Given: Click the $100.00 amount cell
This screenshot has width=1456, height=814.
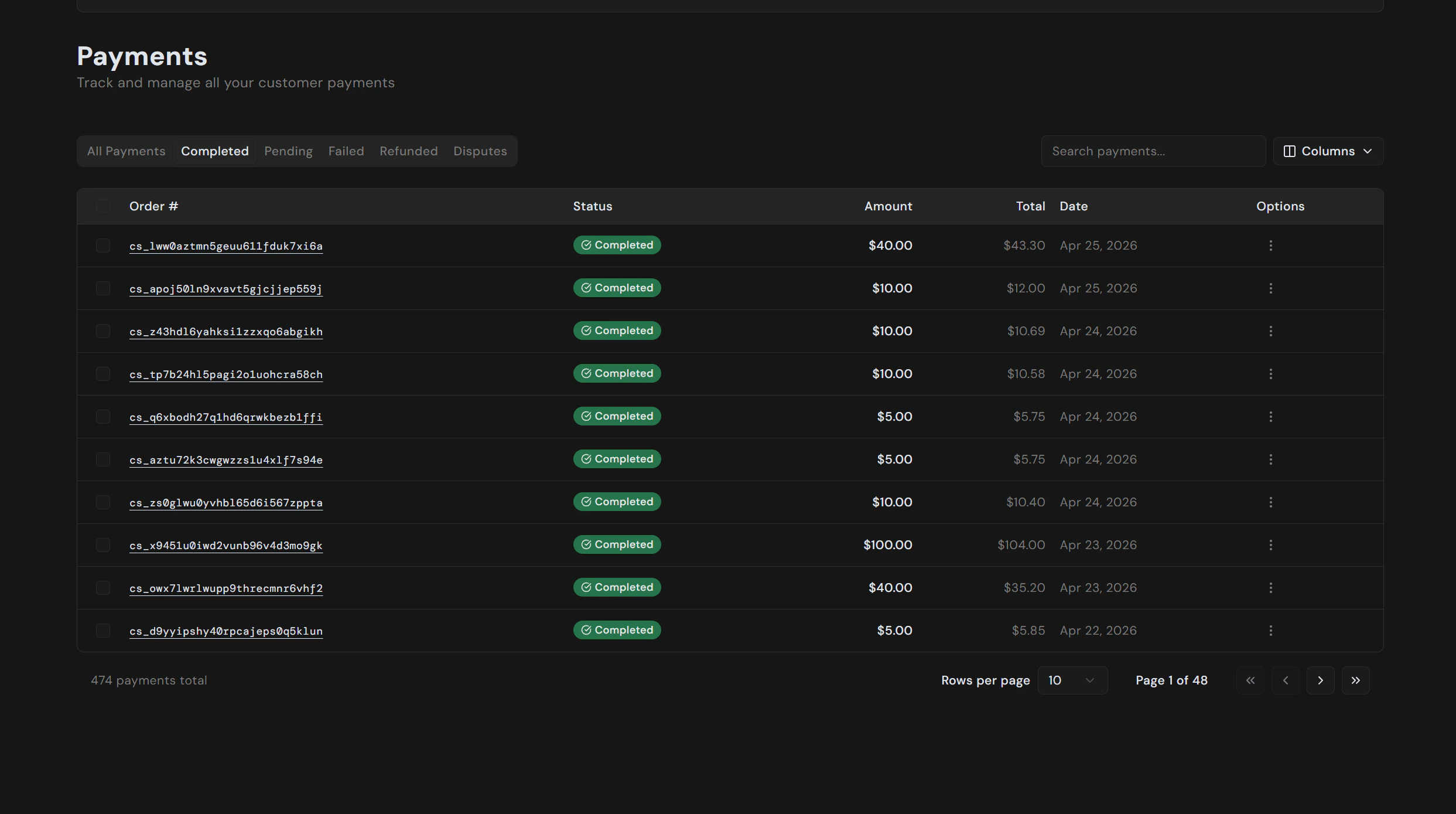Looking at the screenshot, I should [x=887, y=545].
